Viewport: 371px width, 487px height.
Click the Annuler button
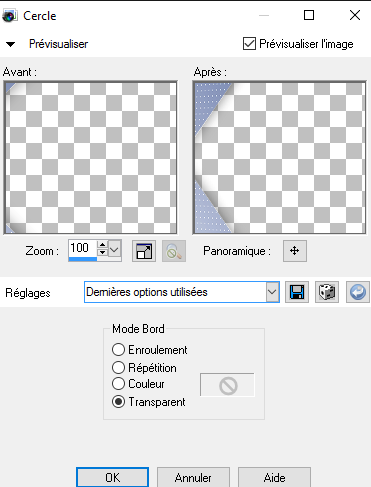pos(193,478)
